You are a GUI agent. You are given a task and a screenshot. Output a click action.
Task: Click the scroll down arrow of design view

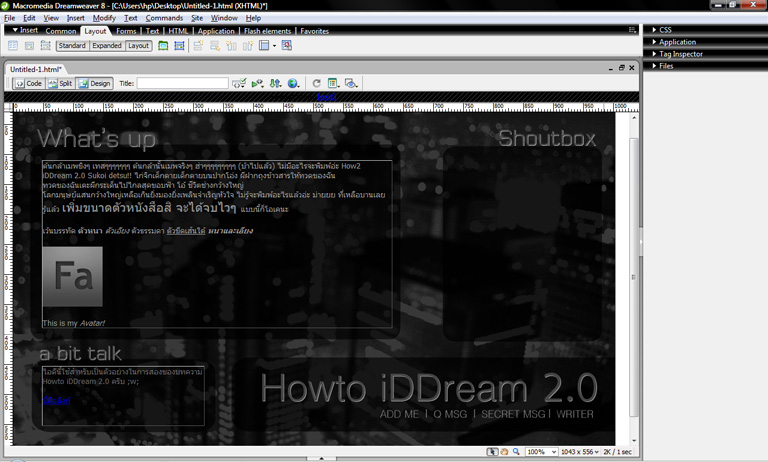point(634,441)
